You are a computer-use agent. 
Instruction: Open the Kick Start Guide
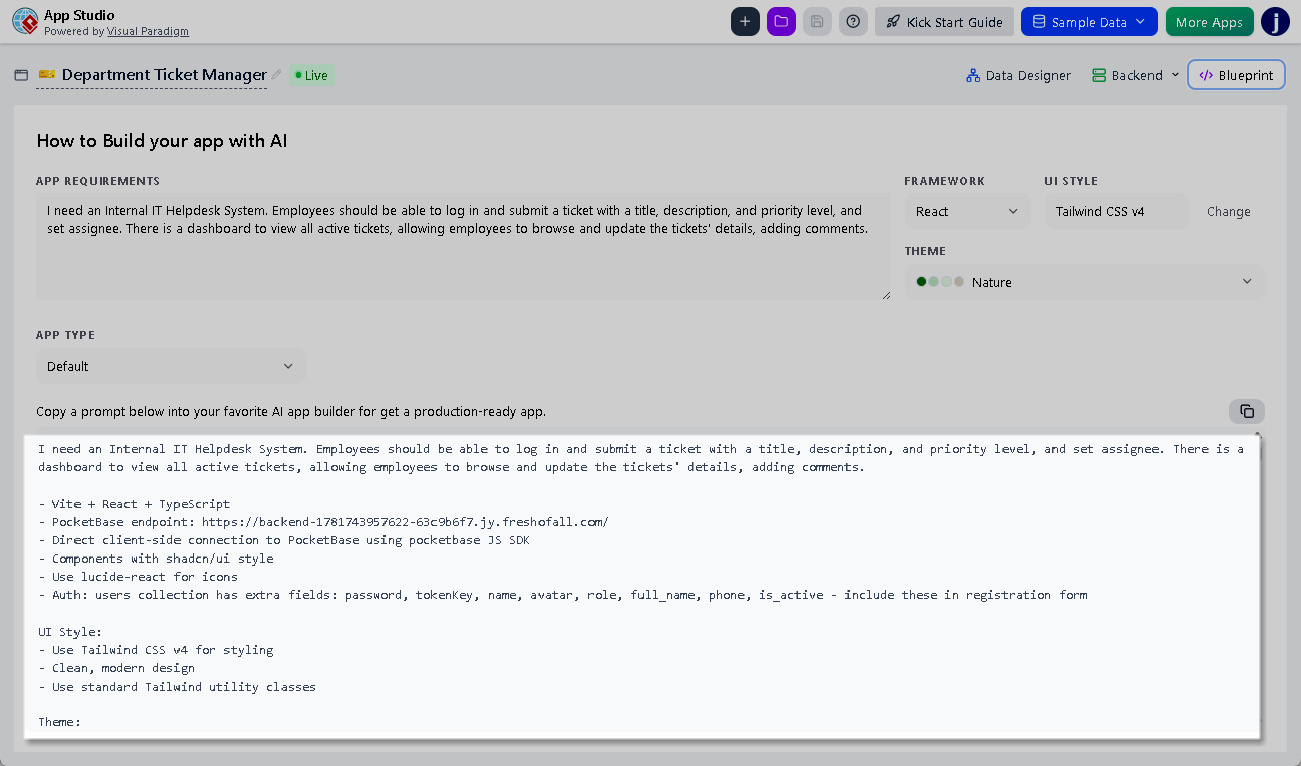[x=944, y=21]
